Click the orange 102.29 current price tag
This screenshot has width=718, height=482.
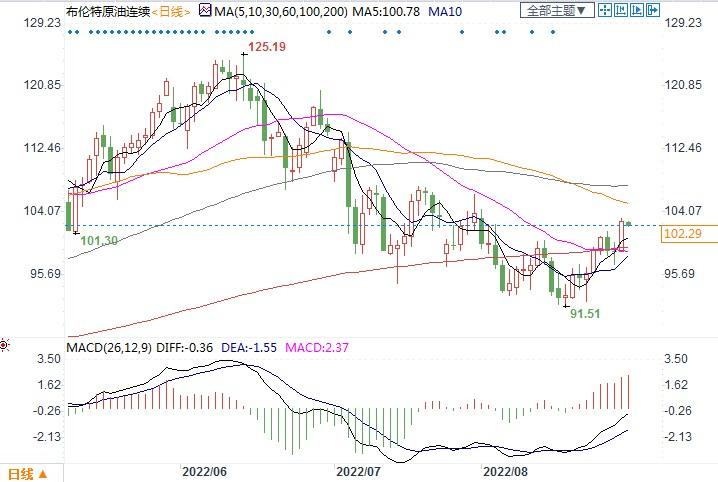tap(681, 234)
